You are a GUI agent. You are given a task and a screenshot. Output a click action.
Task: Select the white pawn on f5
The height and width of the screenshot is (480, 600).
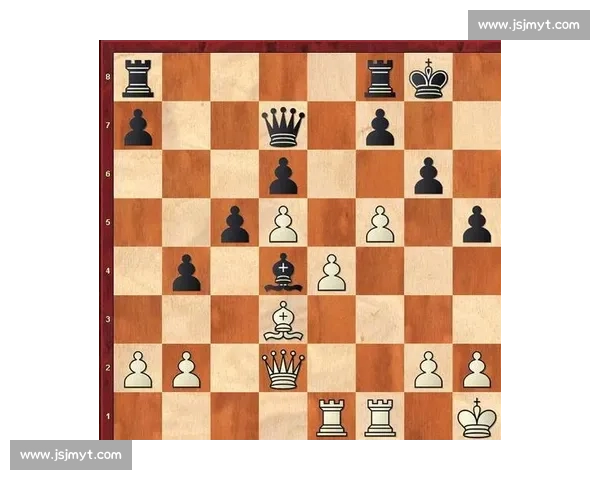point(380,224)
